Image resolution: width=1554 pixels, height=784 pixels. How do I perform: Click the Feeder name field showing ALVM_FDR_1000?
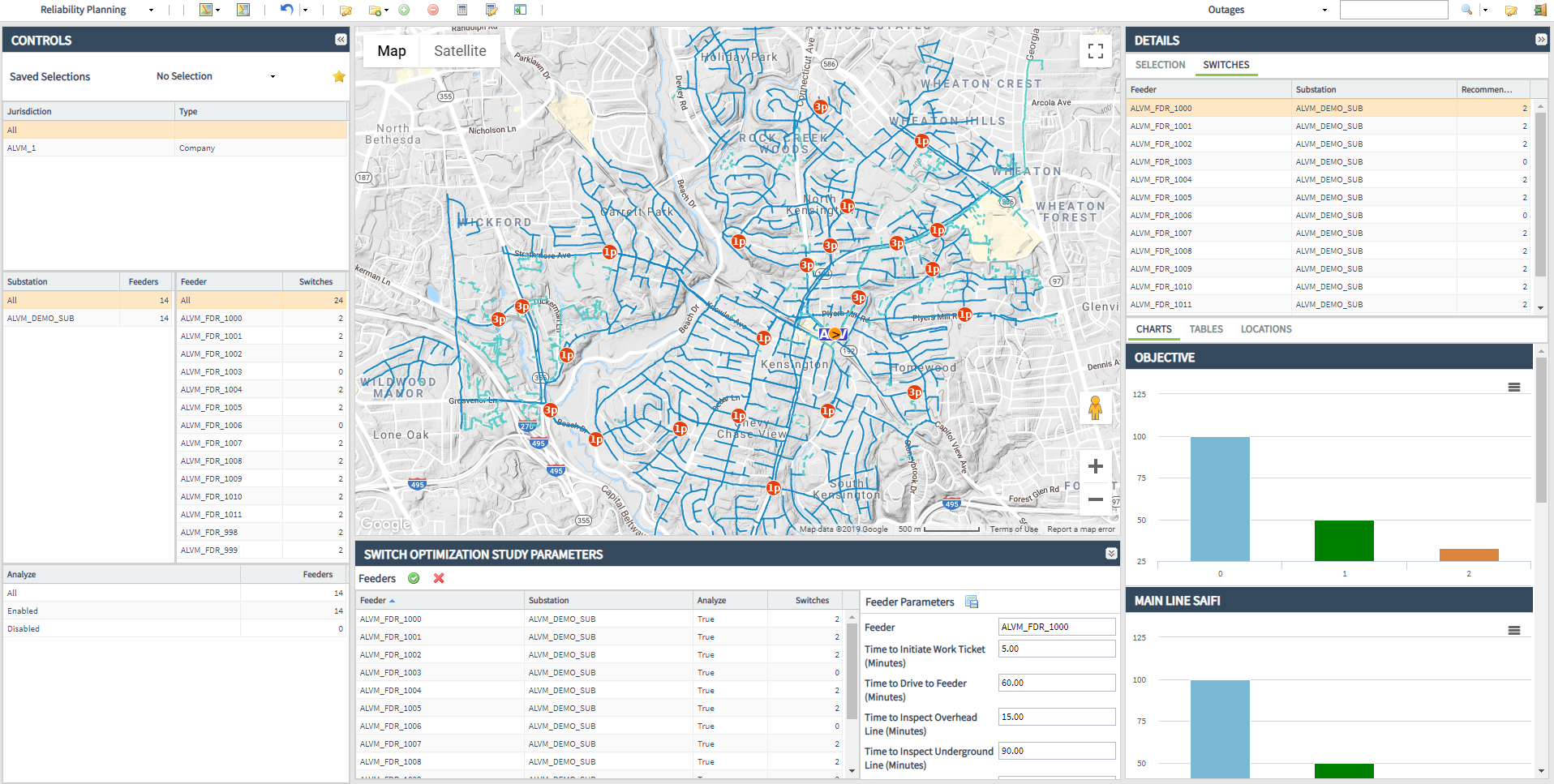(1057, 627)
